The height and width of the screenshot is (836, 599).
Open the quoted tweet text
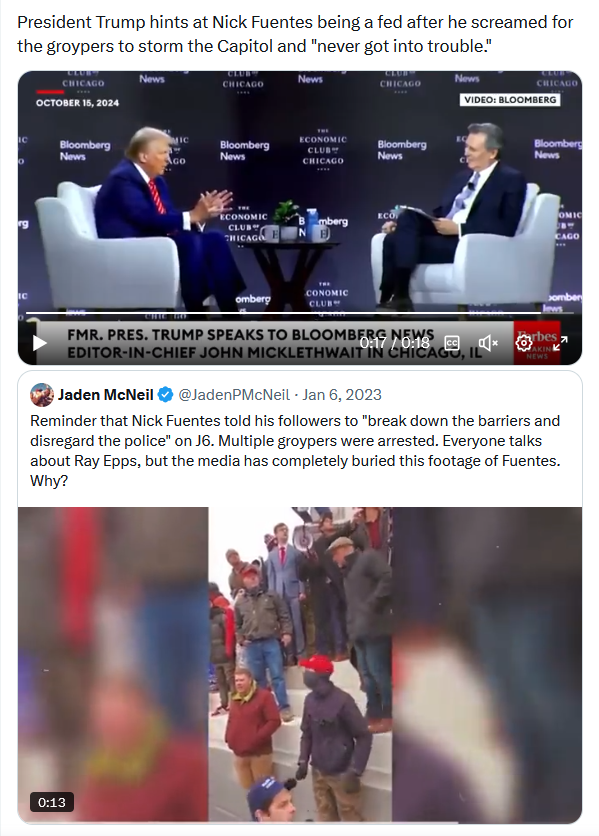pos(295,451)
